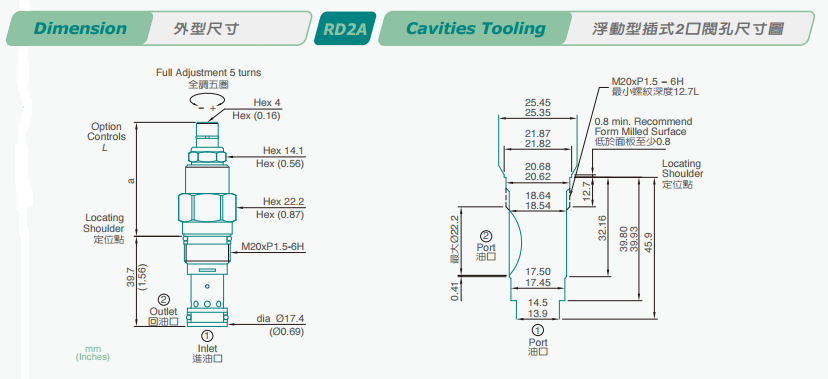Click the 25.45 bore diameter value
Screen dimensions: 828x379
tap(538, 103)
